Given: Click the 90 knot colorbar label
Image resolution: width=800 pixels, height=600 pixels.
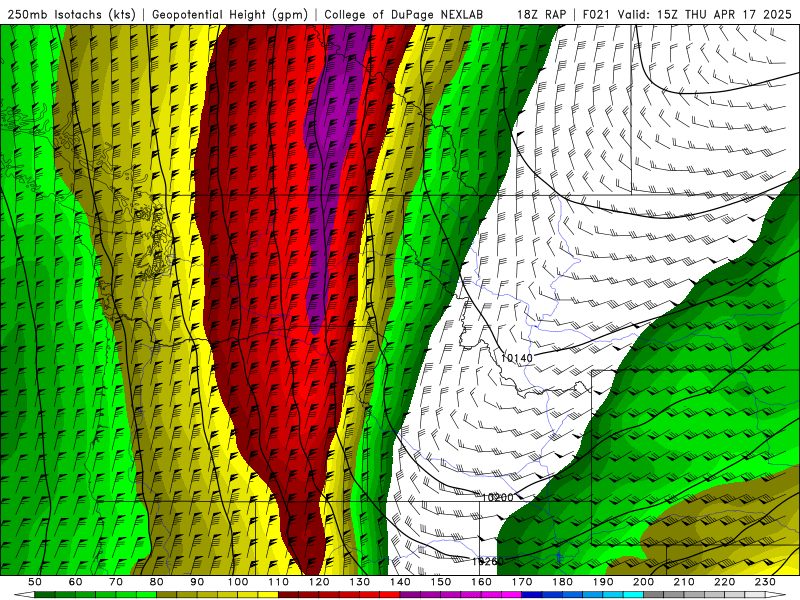Looking at the screenshot, I should [197, 582].
